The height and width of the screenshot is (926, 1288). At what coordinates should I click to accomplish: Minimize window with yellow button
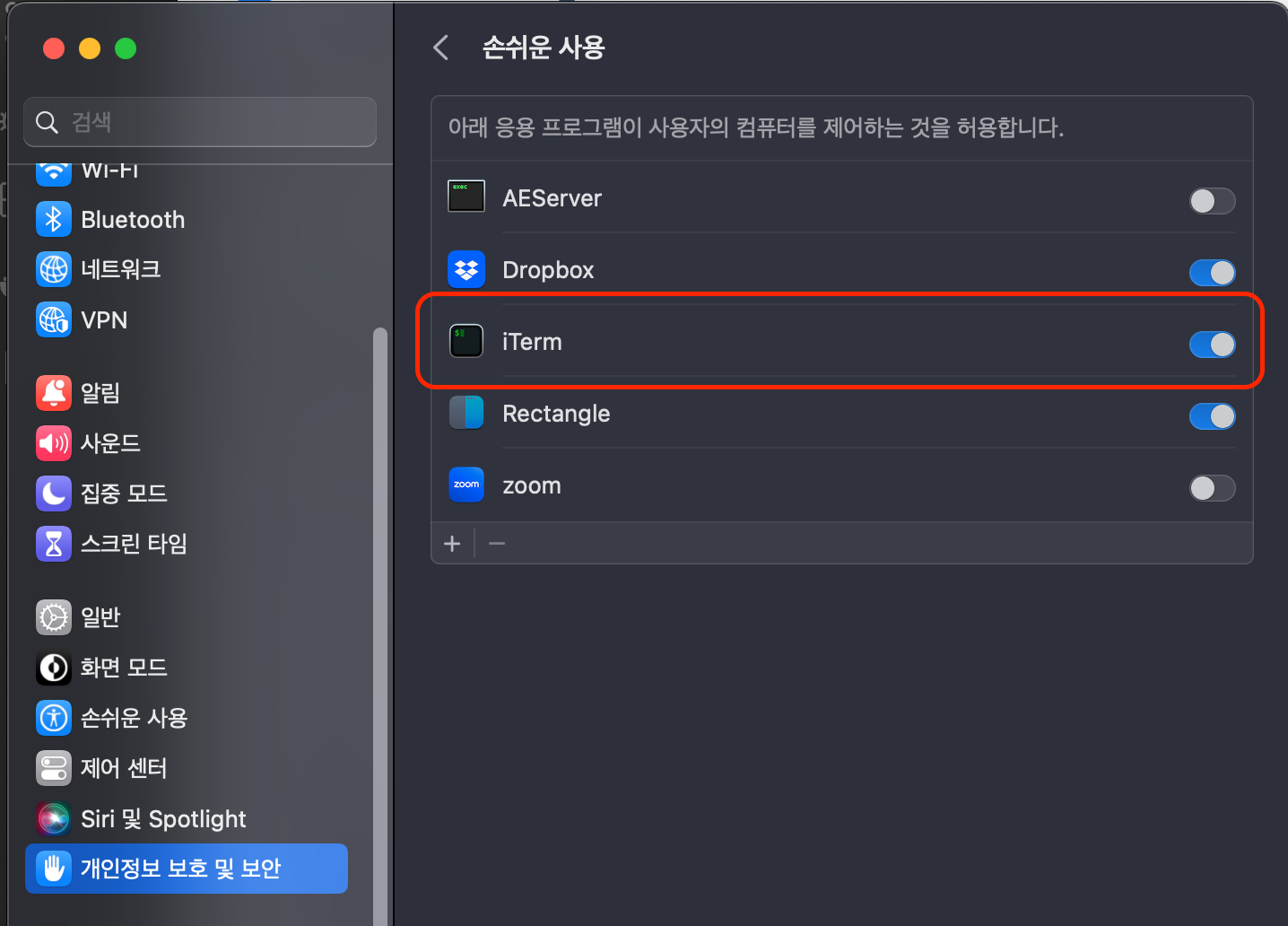point(90,48)
